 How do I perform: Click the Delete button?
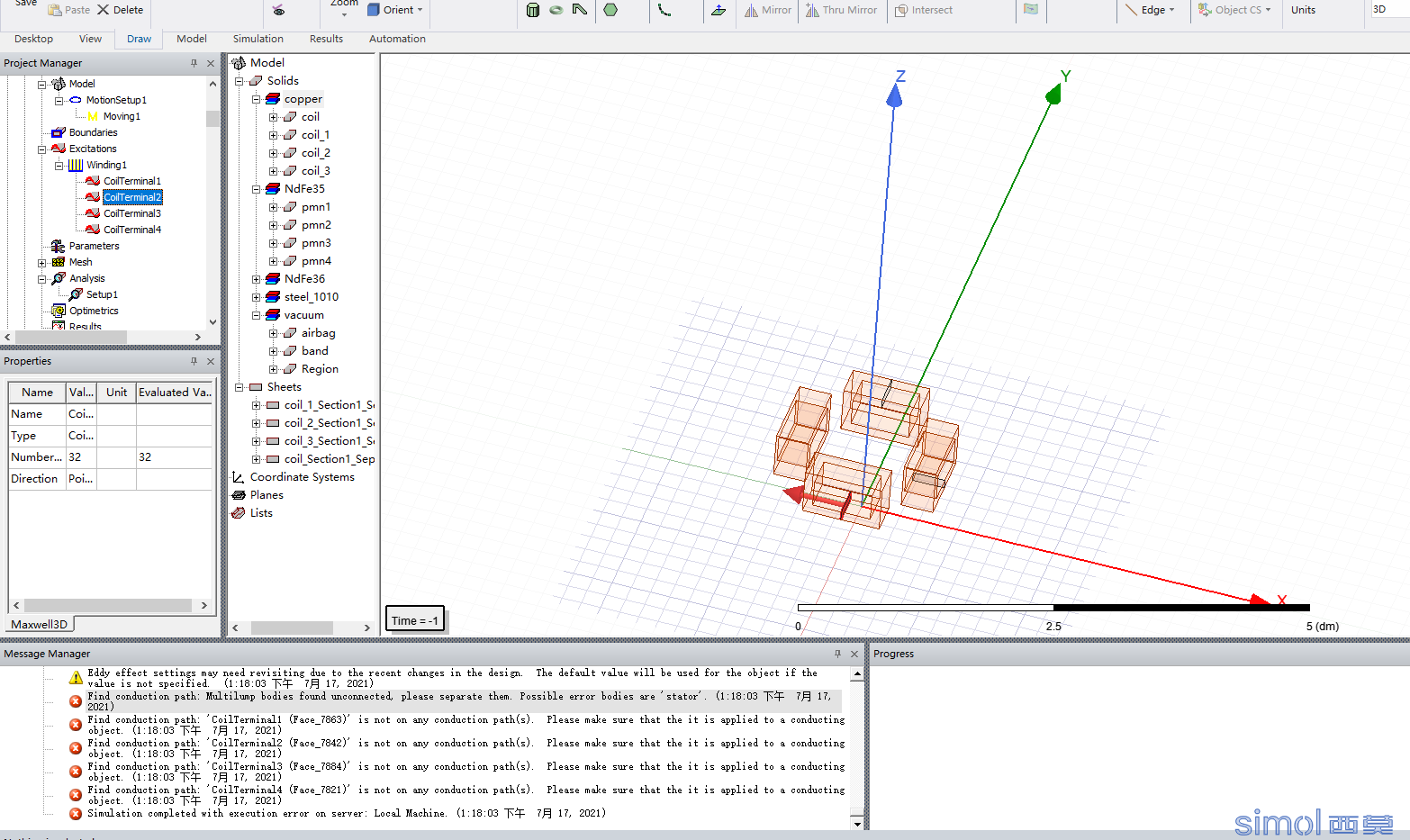pyautogui.click(x=120, y=10)
